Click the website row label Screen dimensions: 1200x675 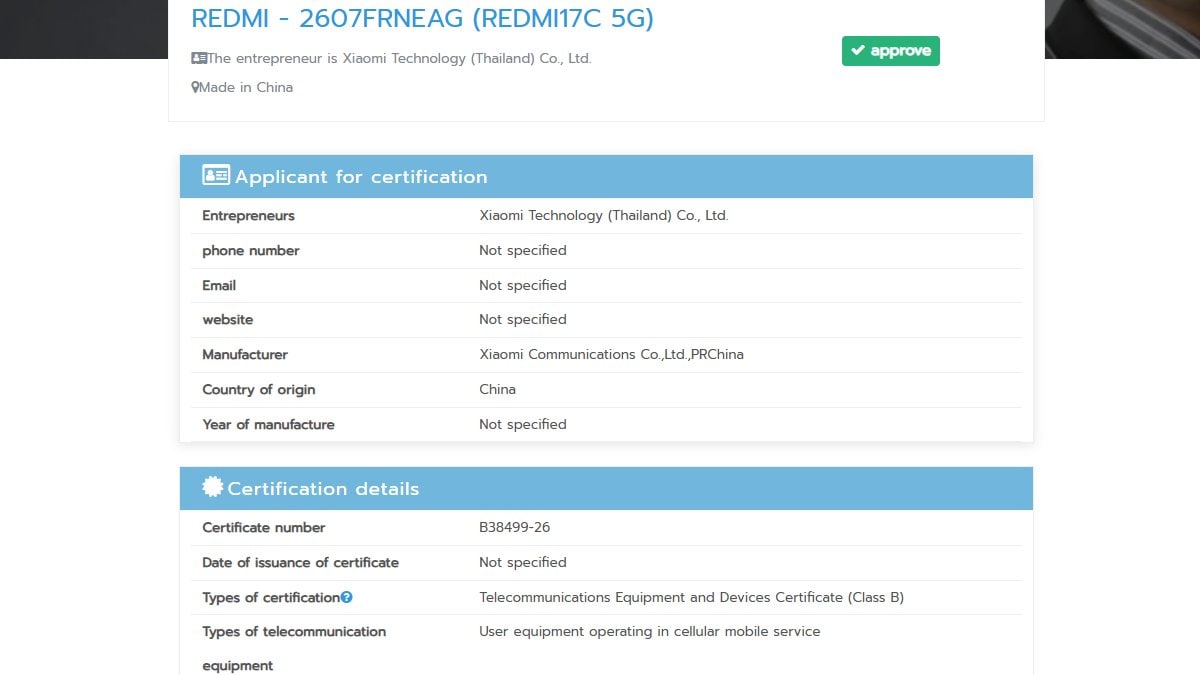(228, 319)
